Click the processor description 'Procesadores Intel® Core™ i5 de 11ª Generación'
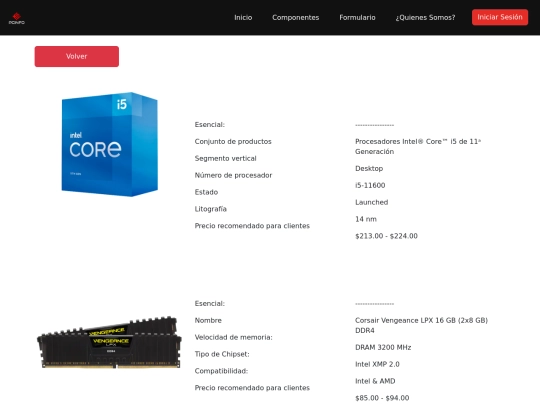The width and height of the screenshot is (540, 405). tap(418, 146)
